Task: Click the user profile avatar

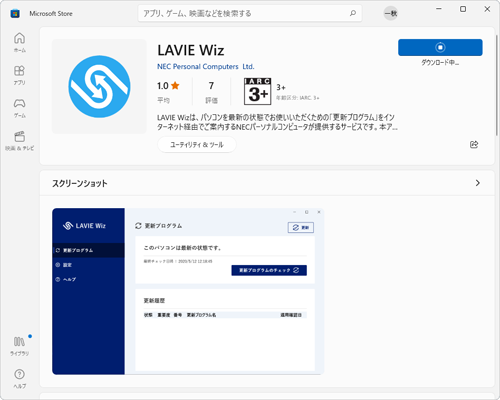Action: (x=390, y=13)
